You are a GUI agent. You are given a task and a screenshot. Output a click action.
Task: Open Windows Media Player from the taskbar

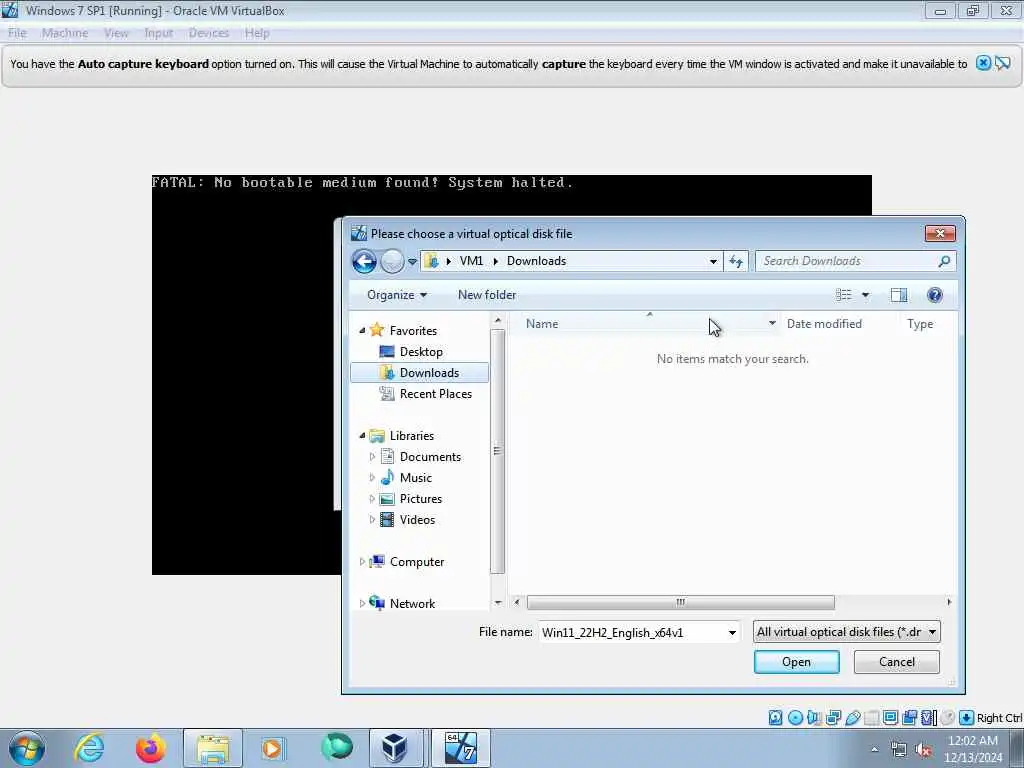point(272,748)
